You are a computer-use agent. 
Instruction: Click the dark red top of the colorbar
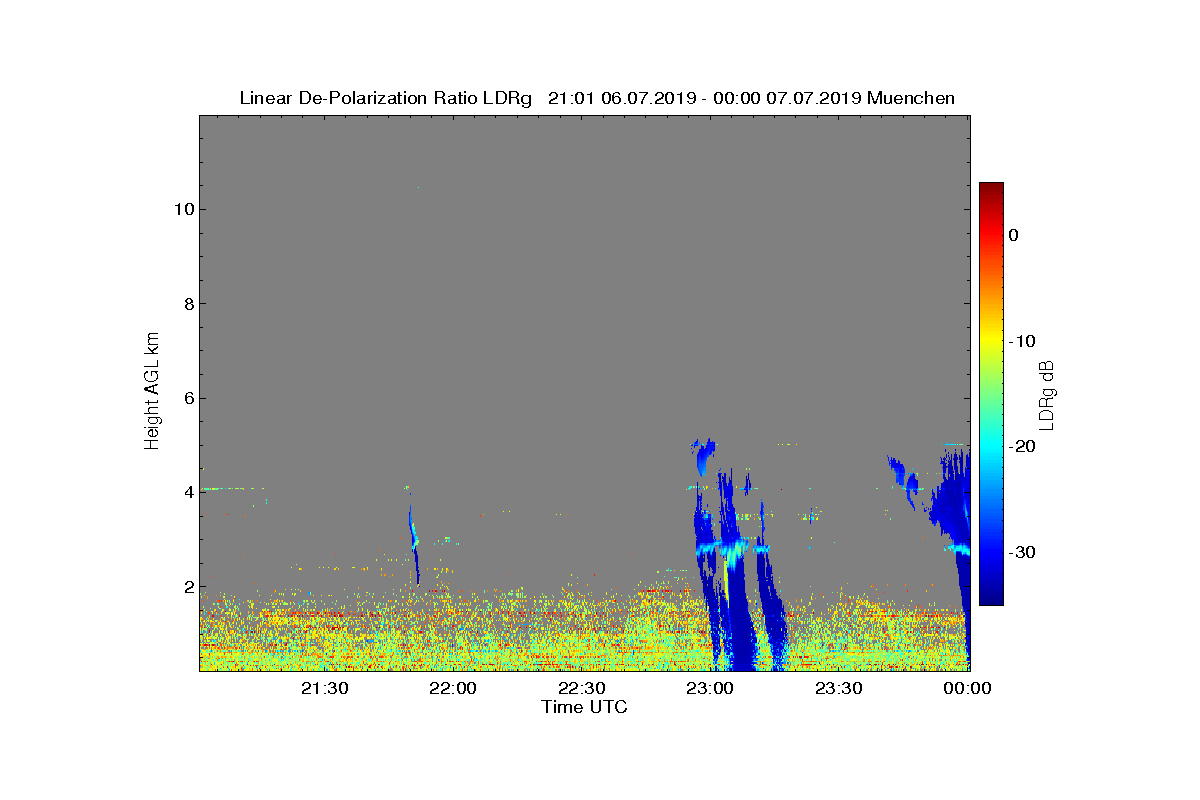click(x=991, y=190)
